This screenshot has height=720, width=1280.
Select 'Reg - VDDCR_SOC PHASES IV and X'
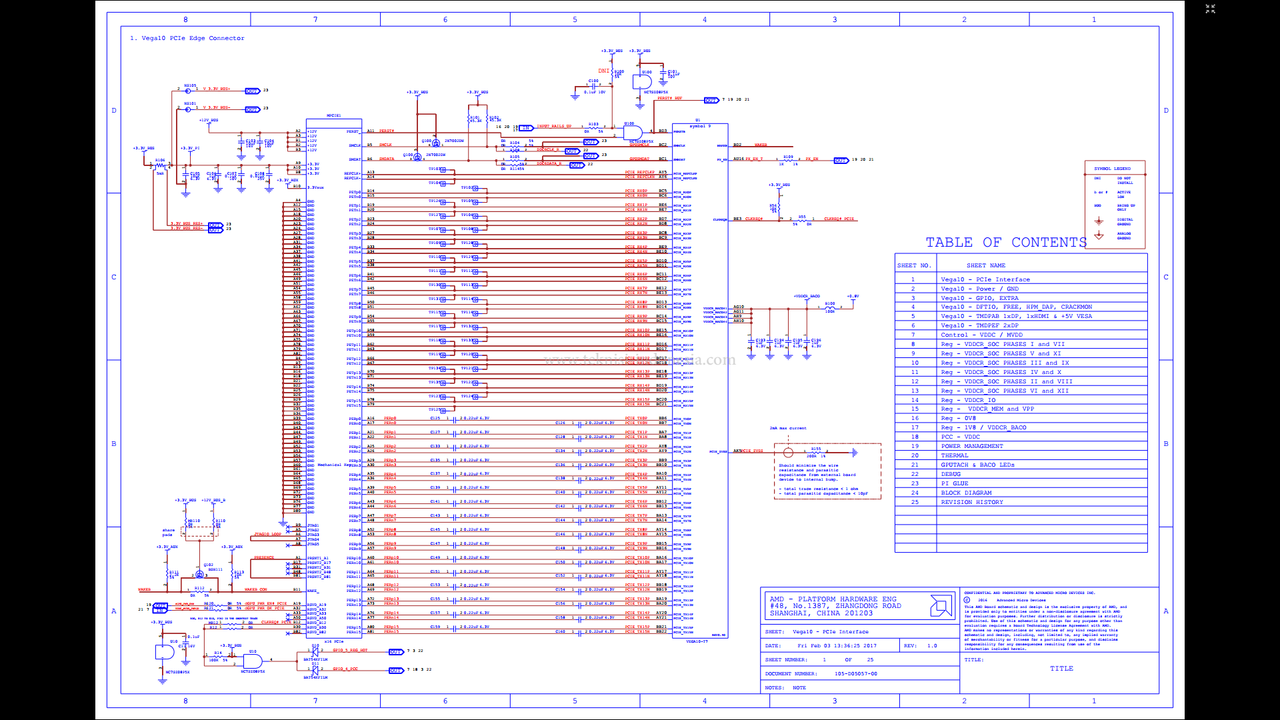[1021, 372]
